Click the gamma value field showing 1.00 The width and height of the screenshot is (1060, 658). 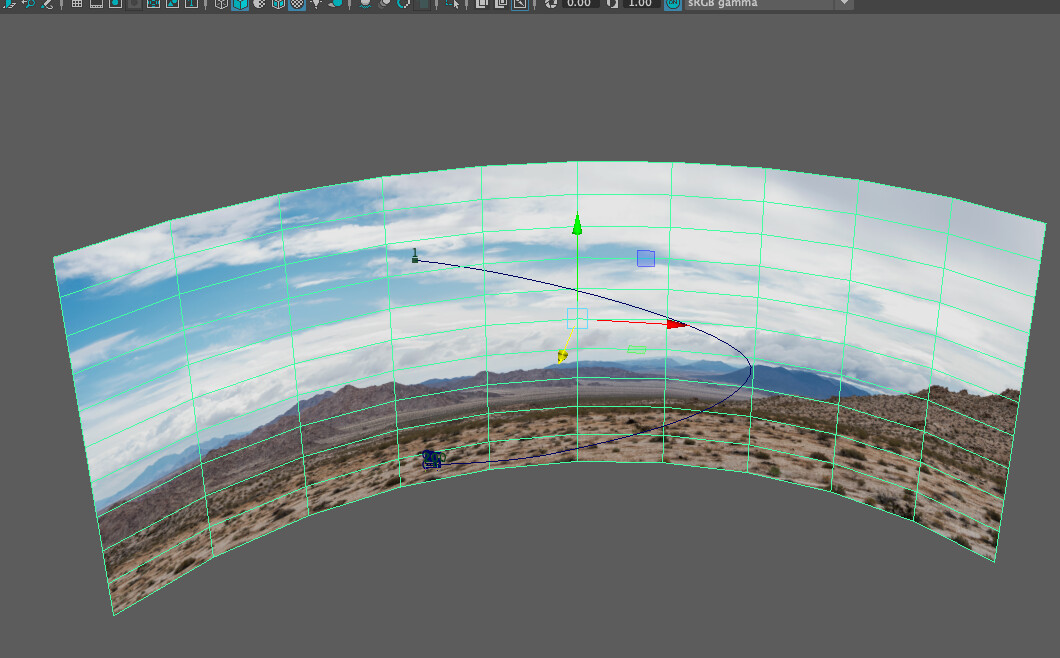pyautogui.click(x=640, y=5)
